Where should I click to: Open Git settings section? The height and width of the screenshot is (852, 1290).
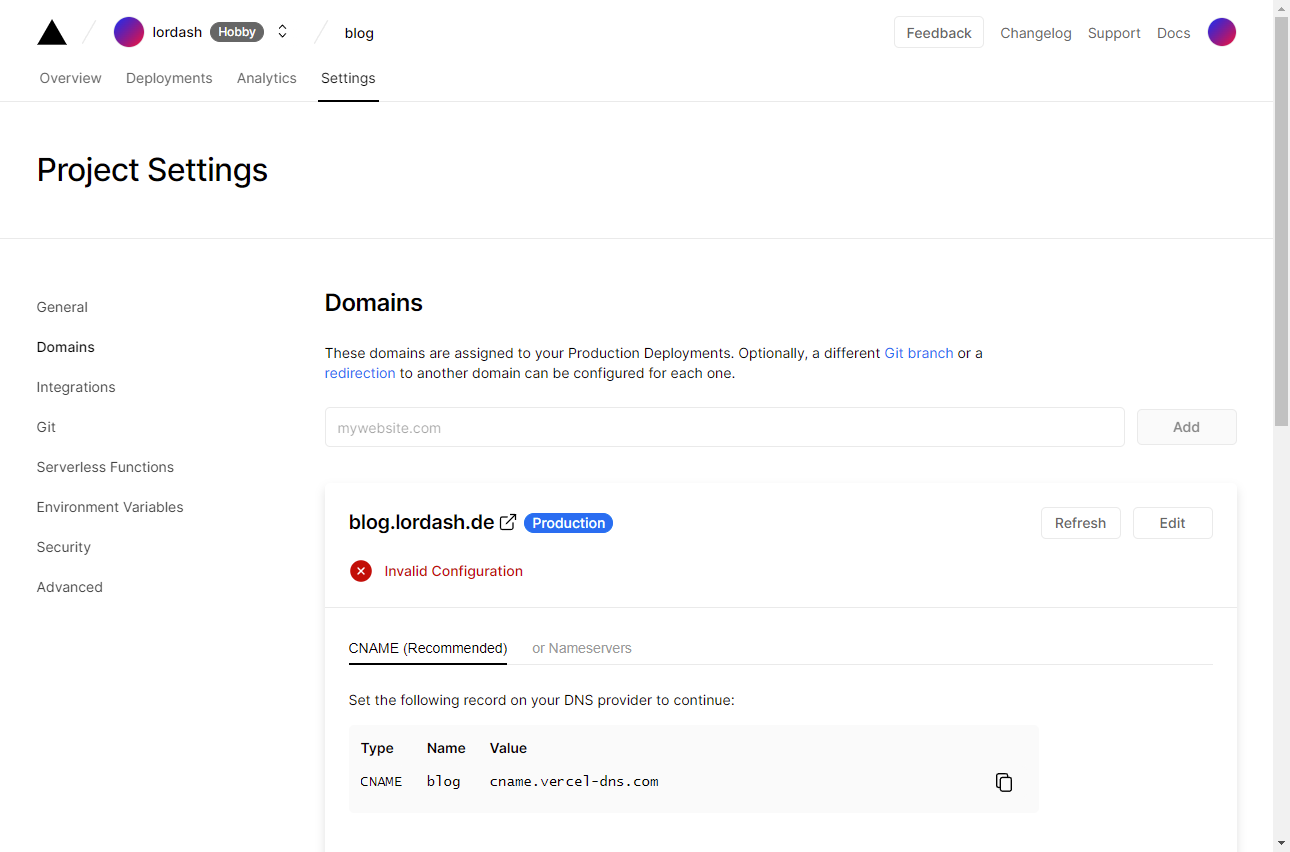[46, 427]
